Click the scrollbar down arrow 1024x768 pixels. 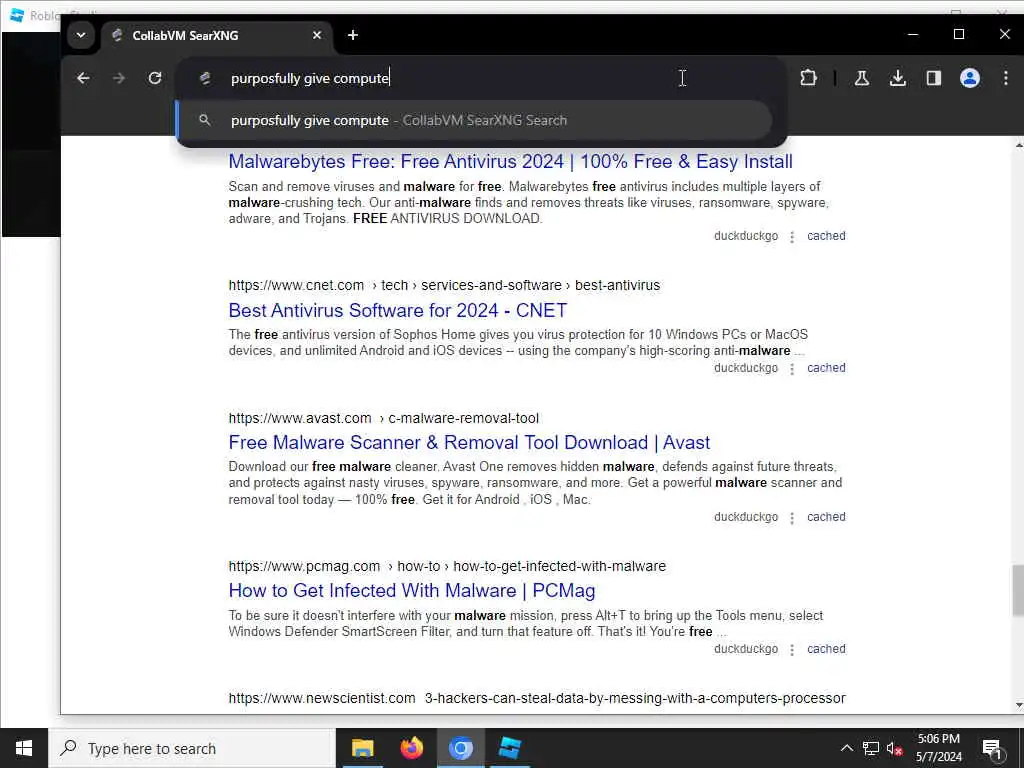click(1018, 706)
